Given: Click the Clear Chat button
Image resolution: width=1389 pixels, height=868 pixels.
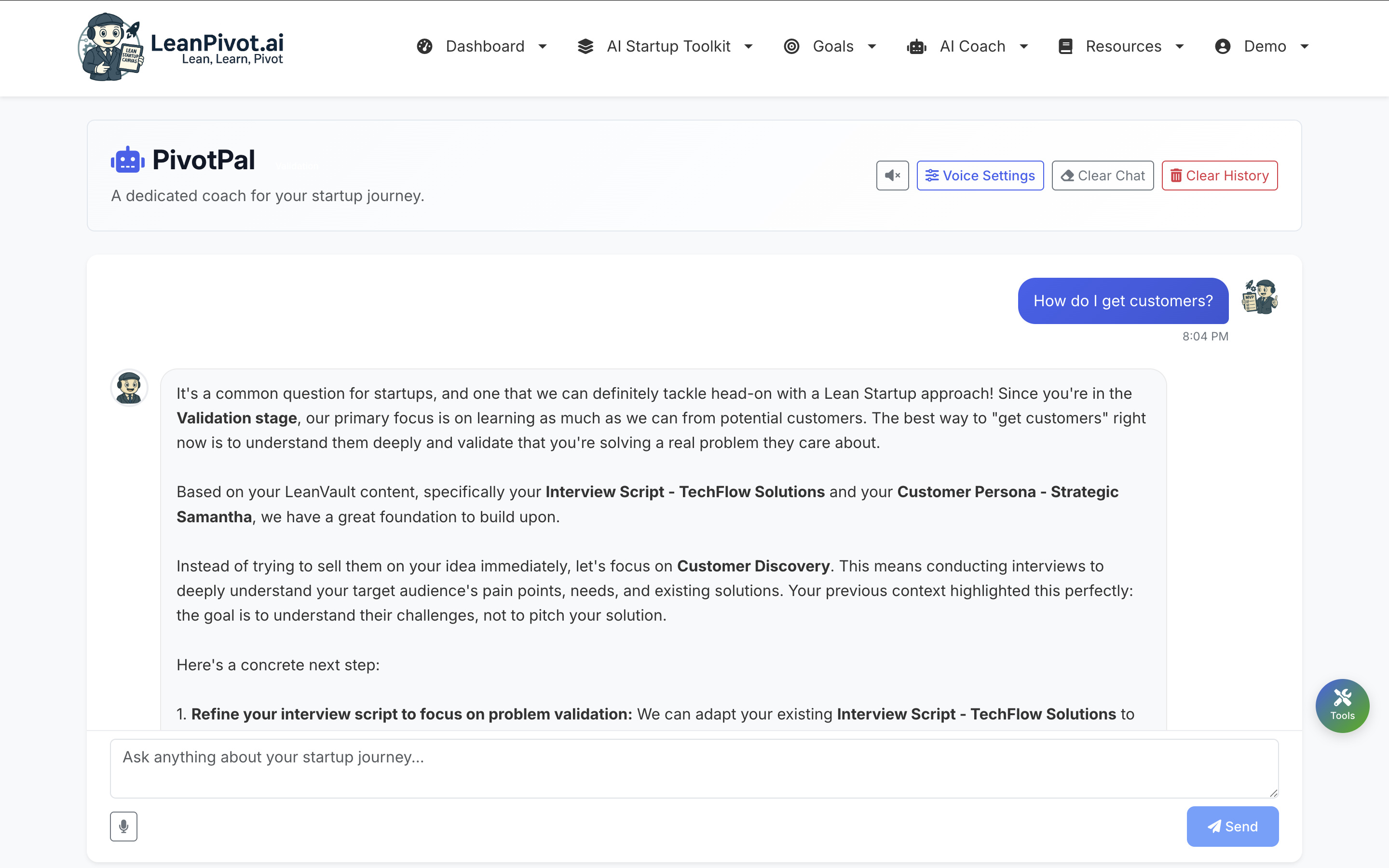Looking at the screenshot, I should (x=1102, y=176).
